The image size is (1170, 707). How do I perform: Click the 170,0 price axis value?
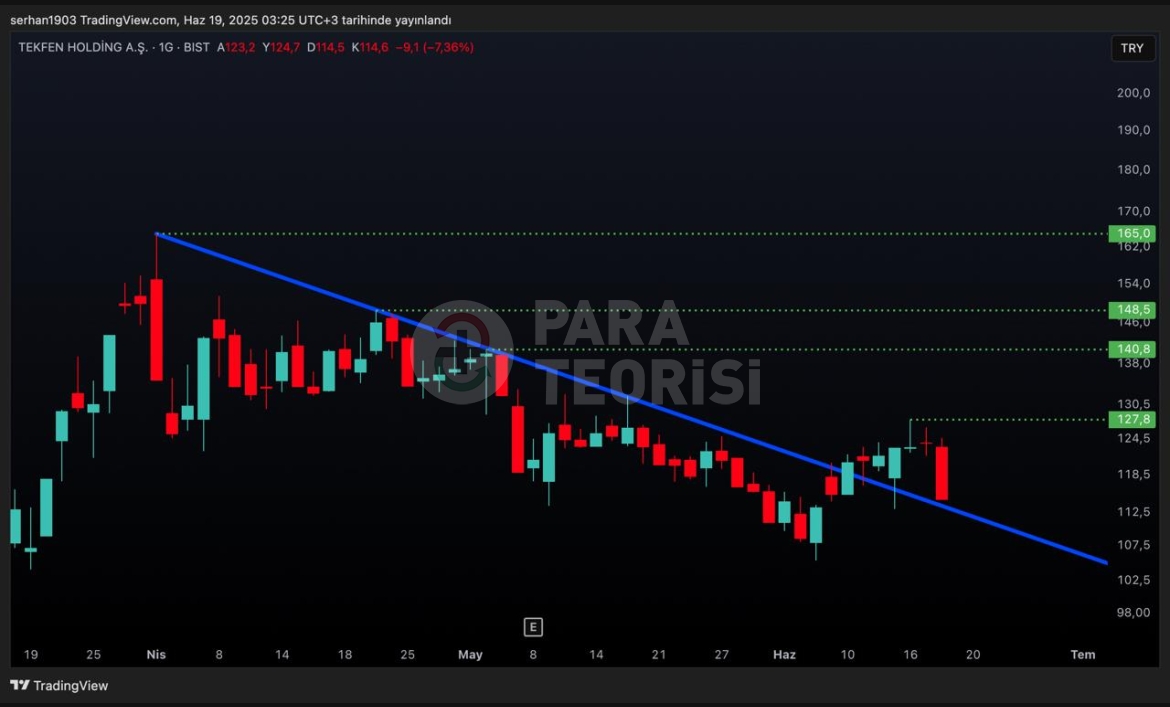1133,212
